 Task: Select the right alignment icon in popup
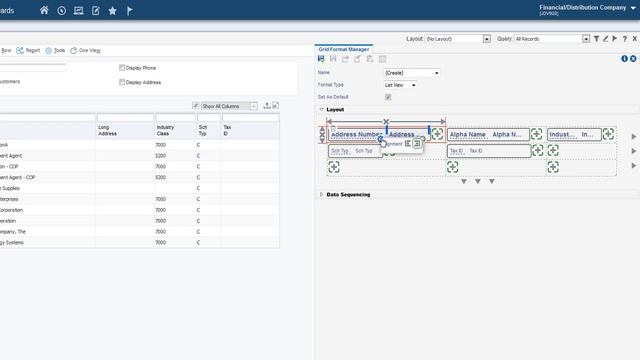coord(417,144)
